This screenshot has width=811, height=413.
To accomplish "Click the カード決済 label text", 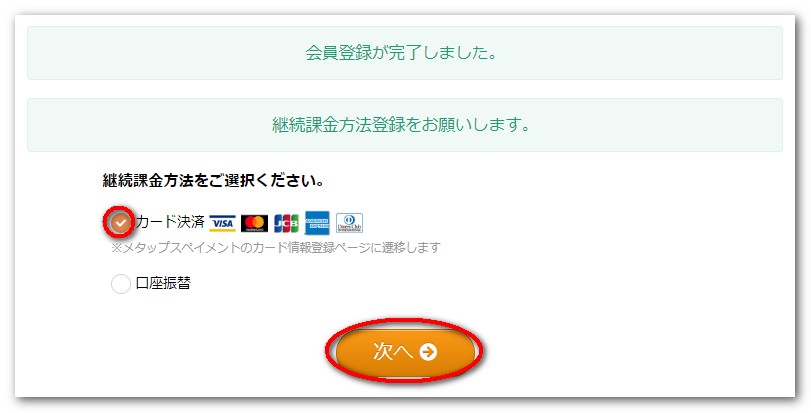I will point(170,222).
